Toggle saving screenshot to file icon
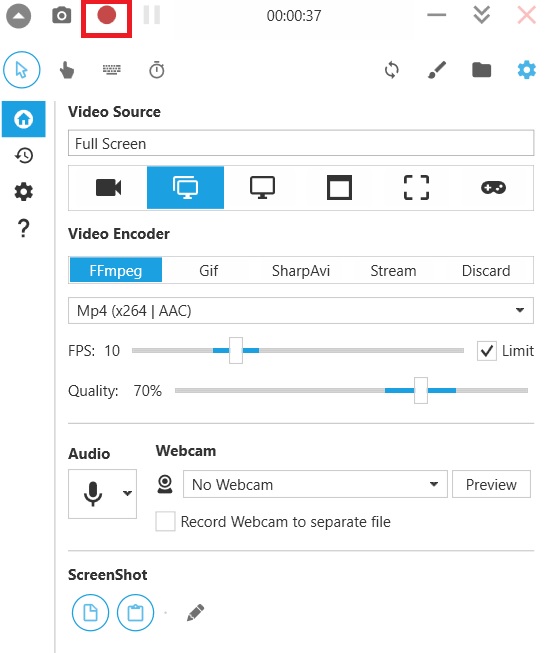The image size is (546, 653). [x=90, y=613]
